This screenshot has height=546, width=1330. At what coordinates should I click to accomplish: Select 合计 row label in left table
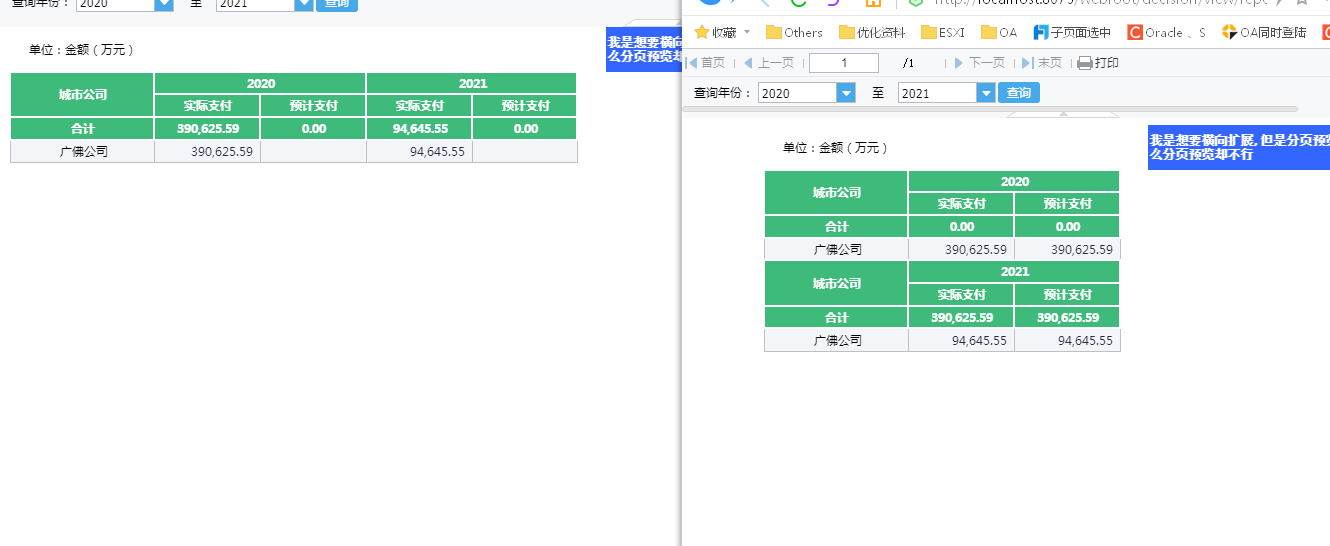click(x=82, y=129)
